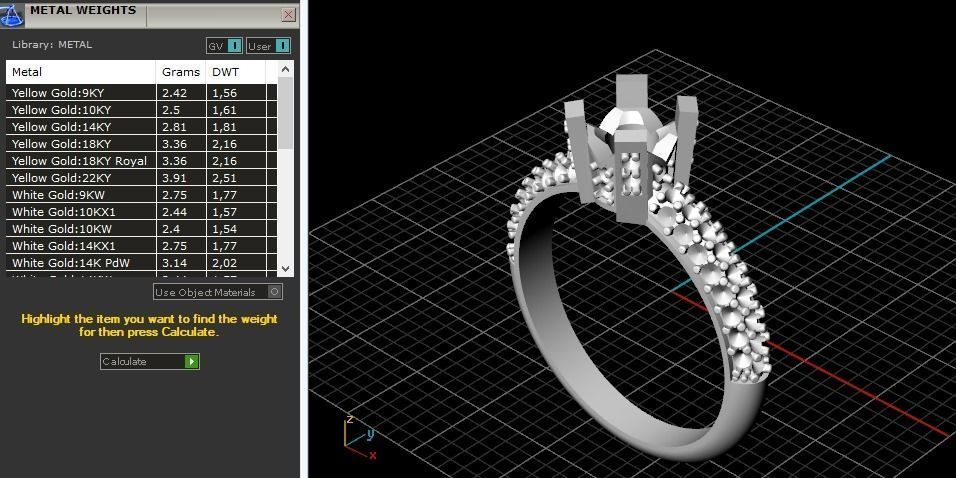This screenshot has height=478, width=956.
Task: Select the Yellow Gold:18KY row
Action: click(141, 144)
